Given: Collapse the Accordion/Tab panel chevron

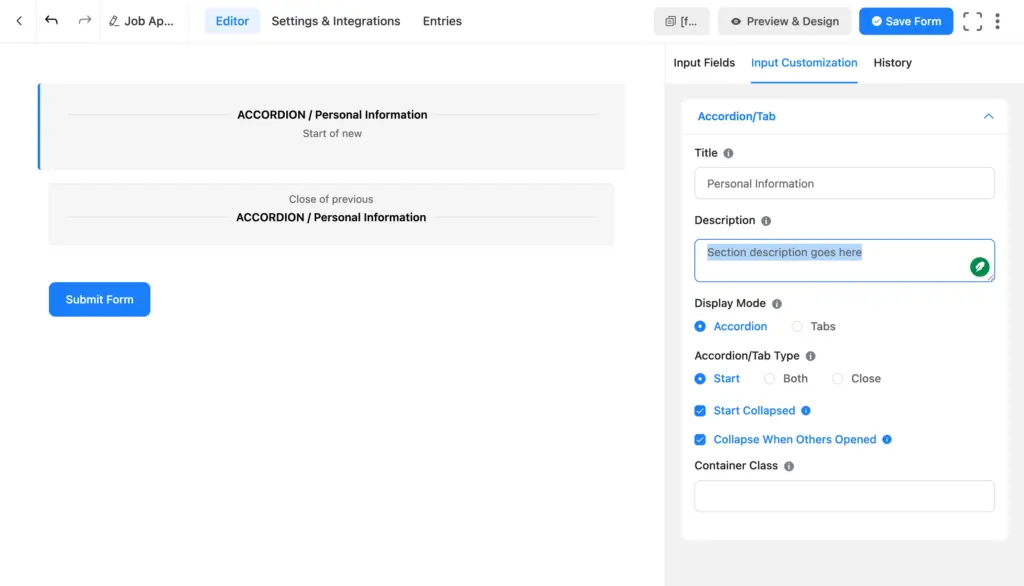Looking at the screenshot, I should coord(988,116).
